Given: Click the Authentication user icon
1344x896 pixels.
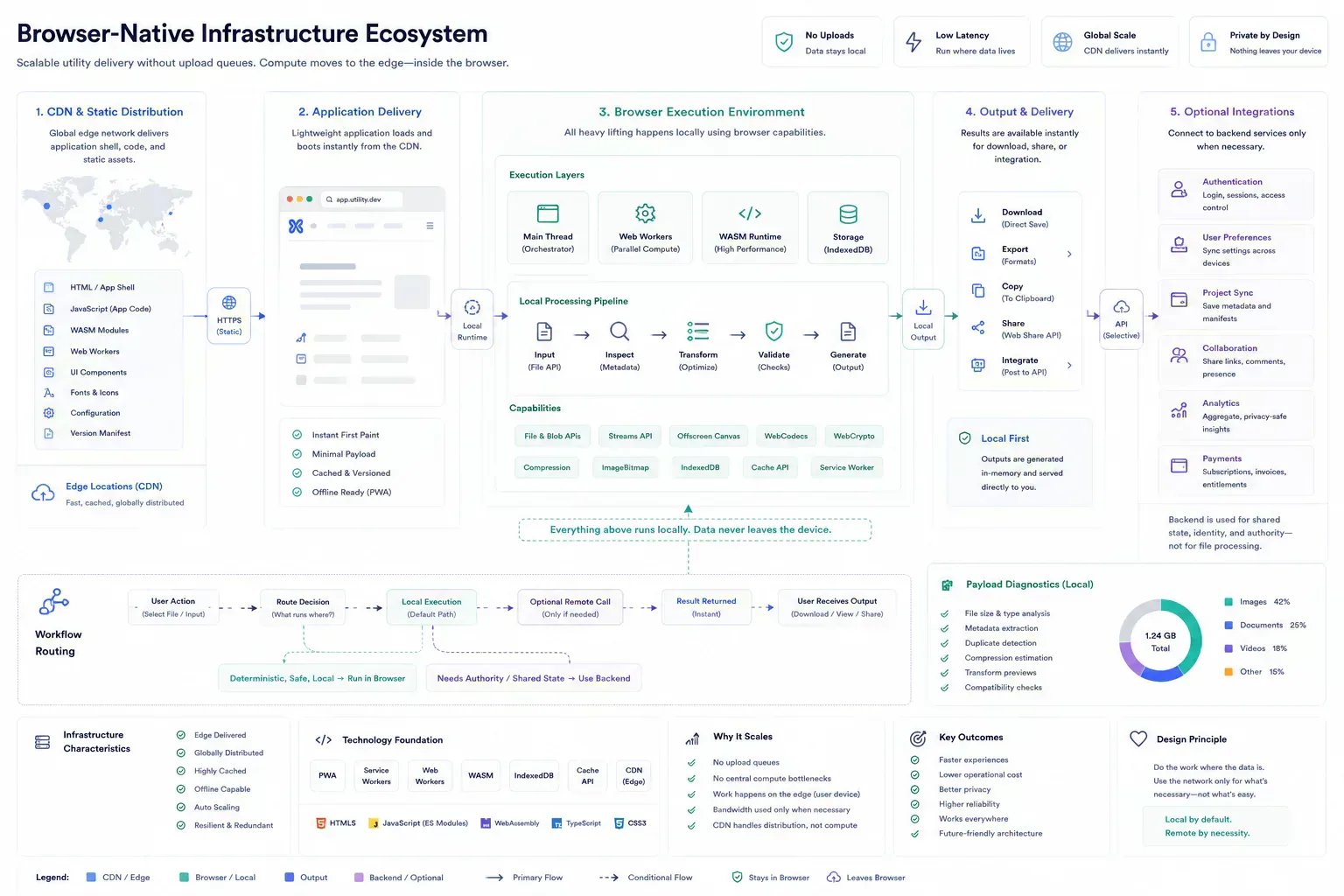Looking at the screenshot, I should [1179, 189].
